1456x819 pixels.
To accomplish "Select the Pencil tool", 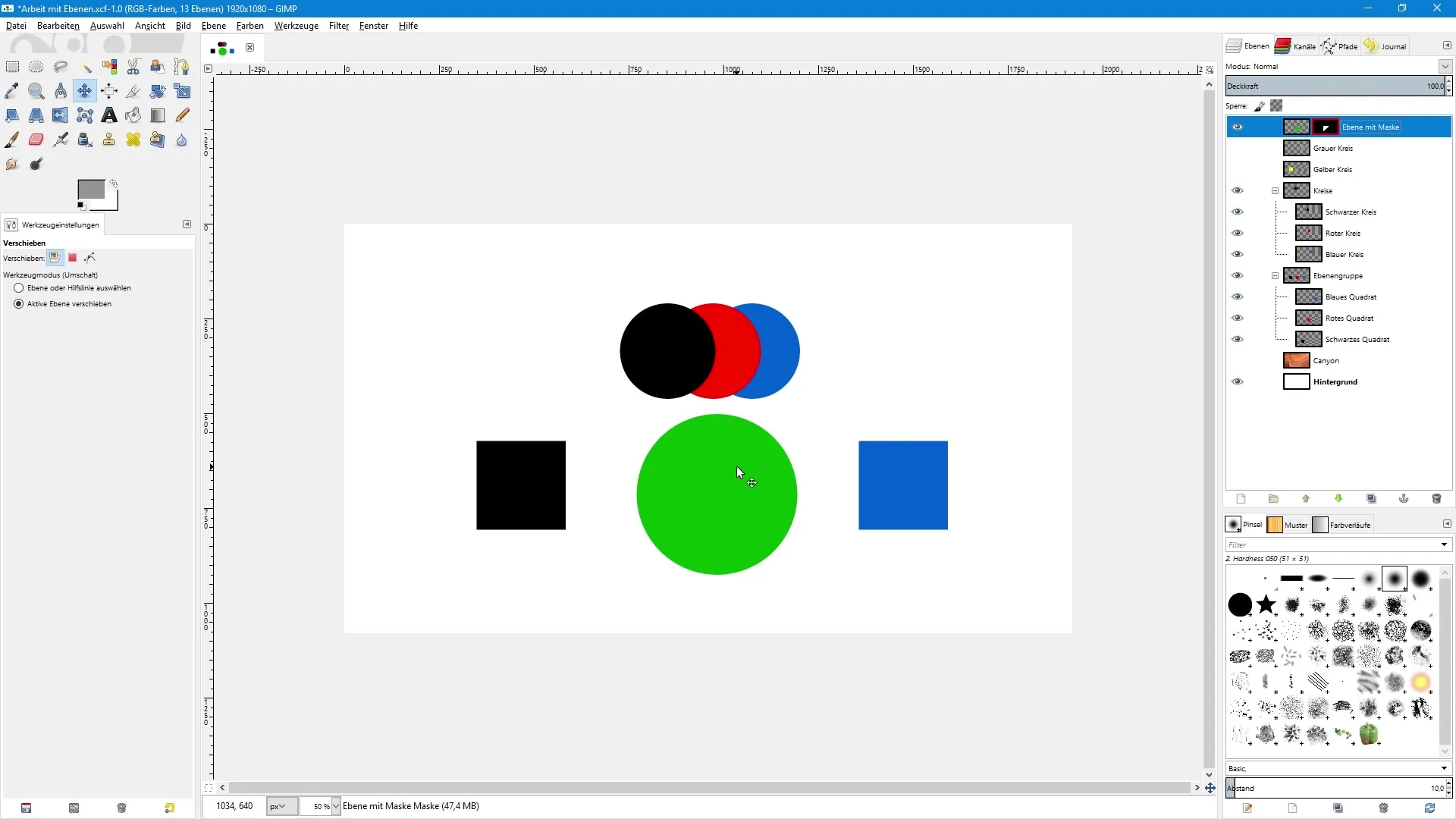I will point(182,115).
